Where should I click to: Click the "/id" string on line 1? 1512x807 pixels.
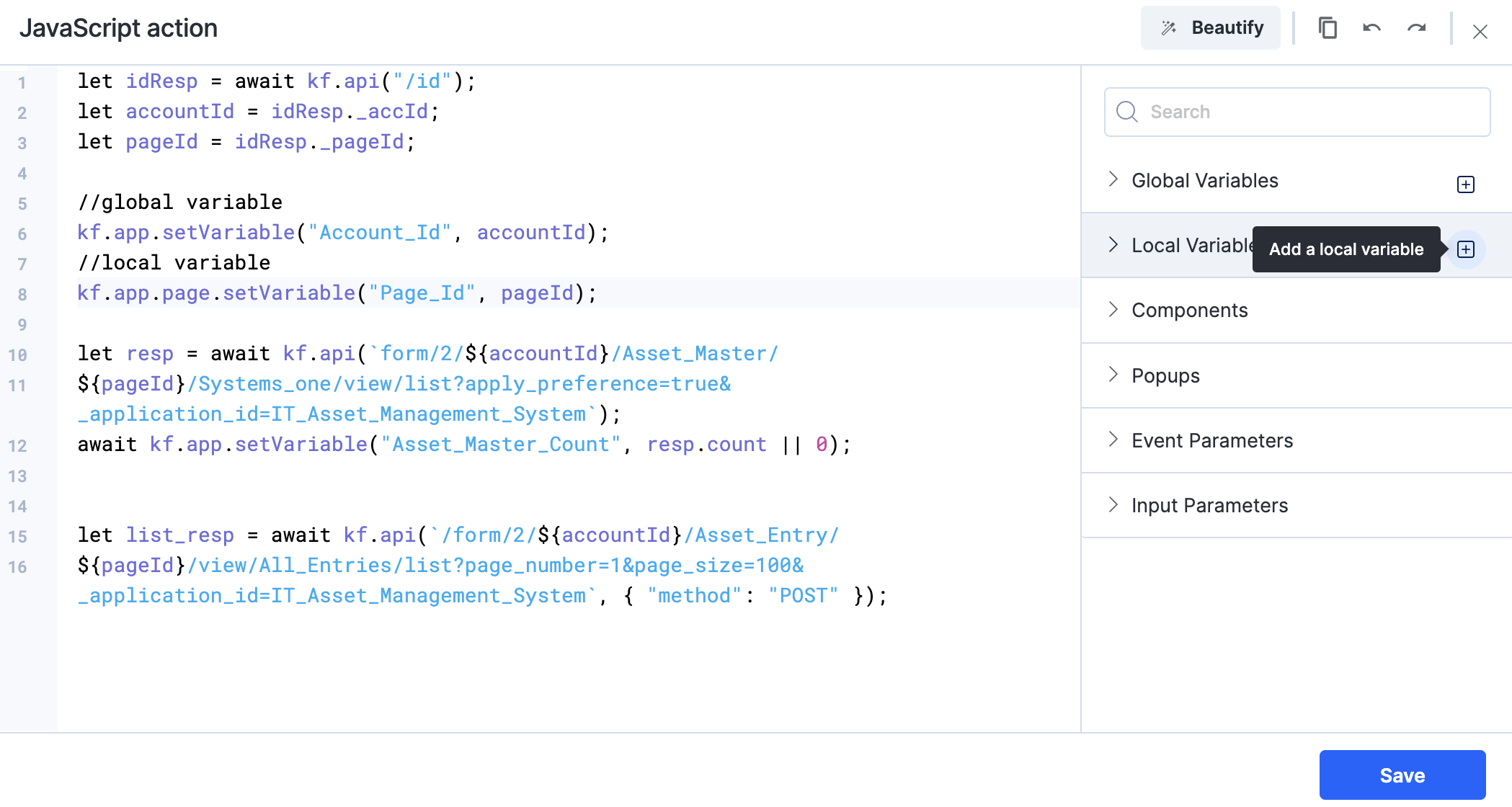[x=422, y=81]
